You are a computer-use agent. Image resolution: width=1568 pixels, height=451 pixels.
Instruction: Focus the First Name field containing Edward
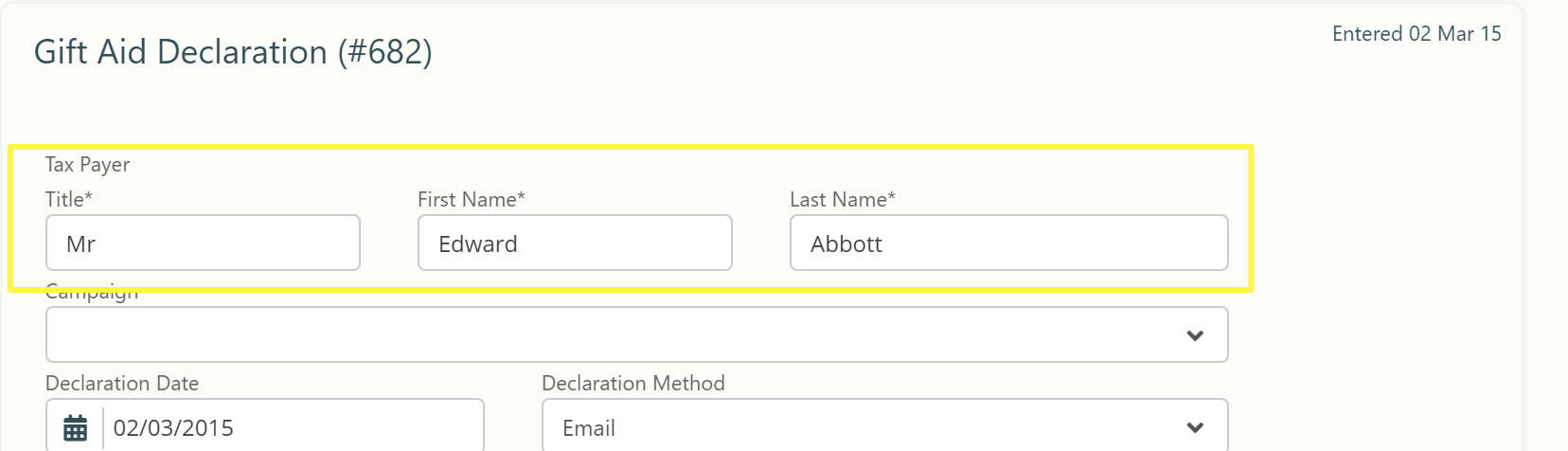pos(575,243)
